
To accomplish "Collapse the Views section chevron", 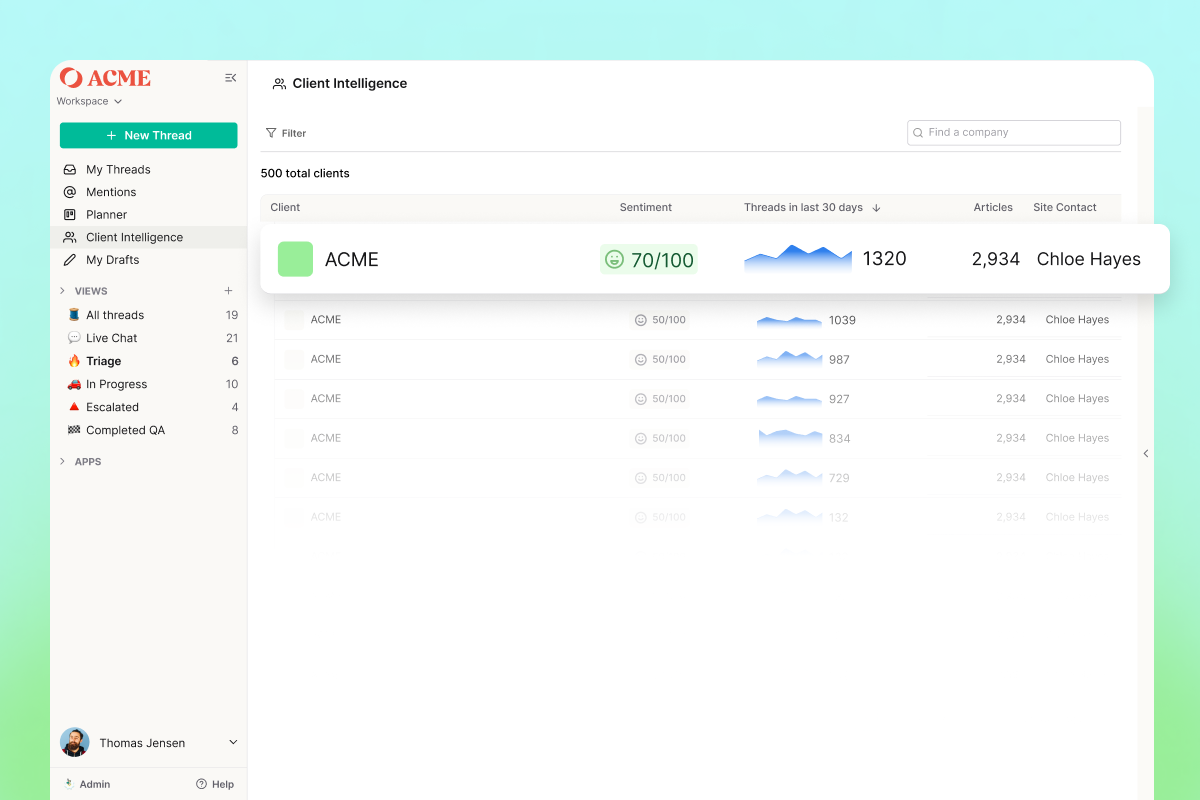I will pyautogui.click(x=63, y=291).
